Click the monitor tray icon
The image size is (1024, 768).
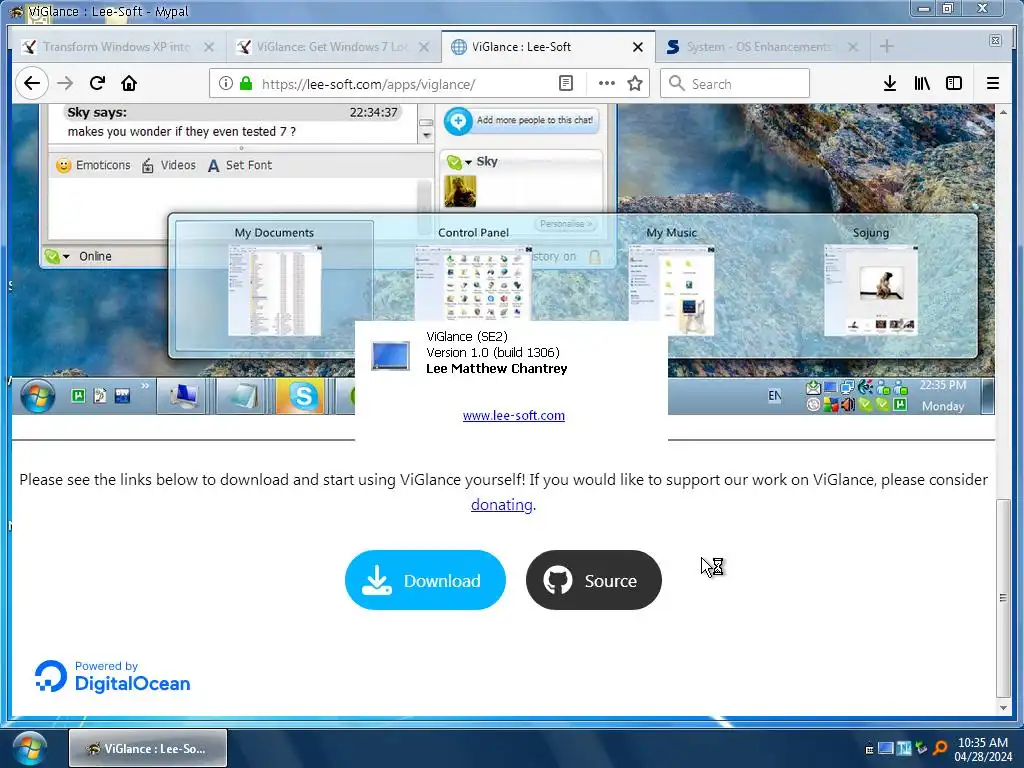coord(886,748)
